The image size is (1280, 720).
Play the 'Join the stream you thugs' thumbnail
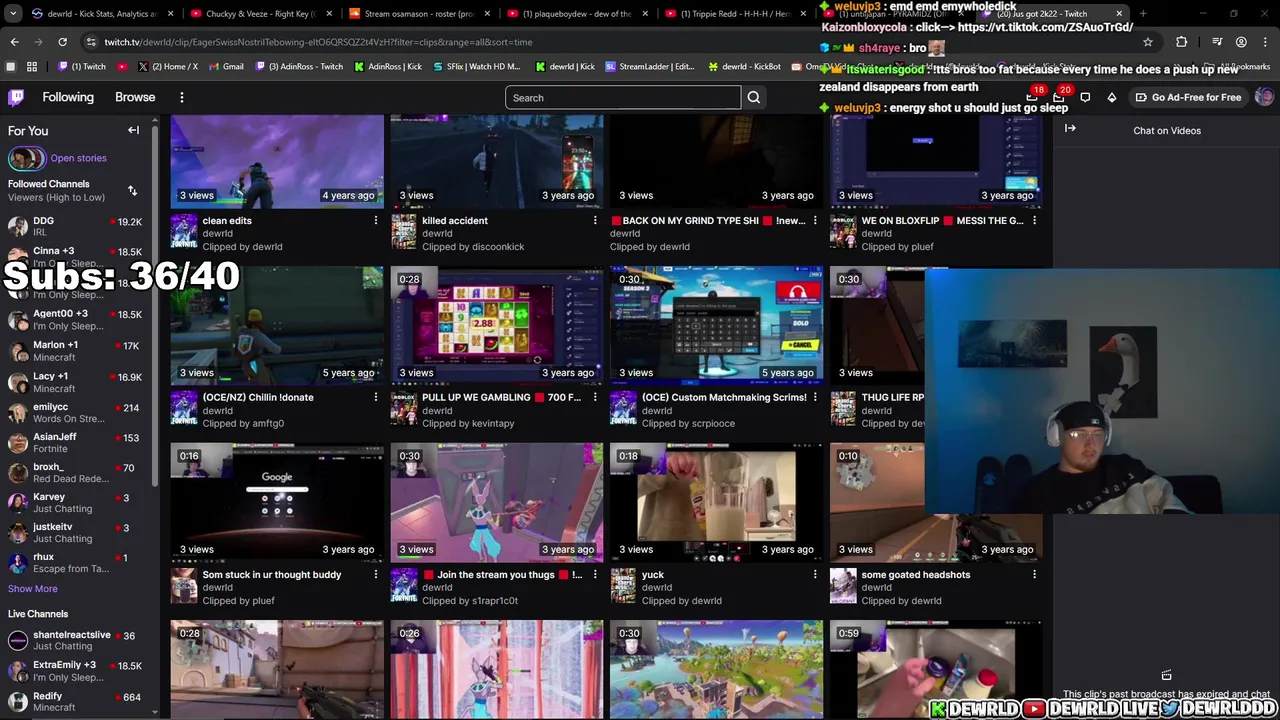(x=497, y=503)
